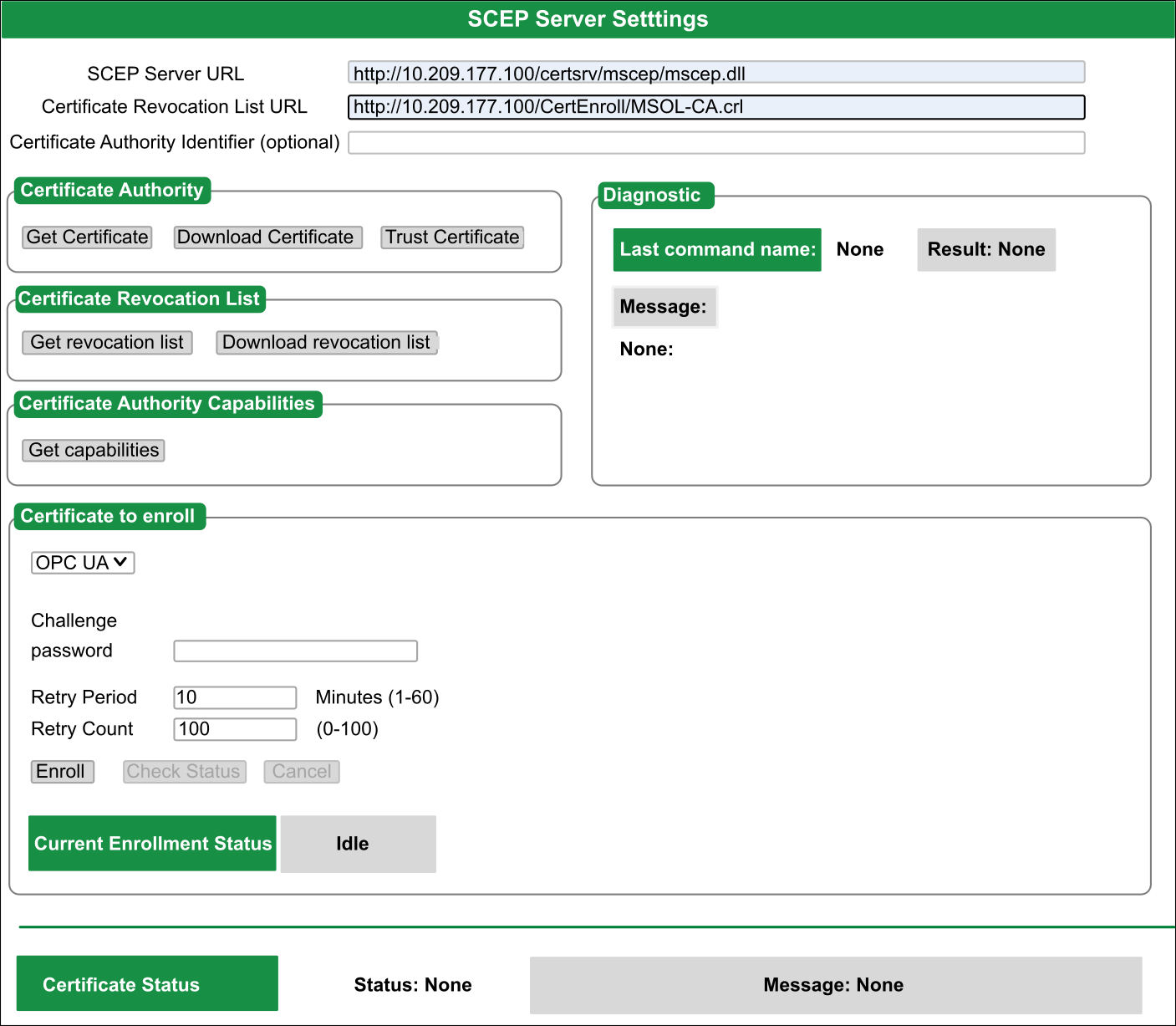Image resolution: width=1176 pixels, height=1026 pixels.
Task: Click the Enroll button
Action: pyautogui.click(x=61, y=772)
